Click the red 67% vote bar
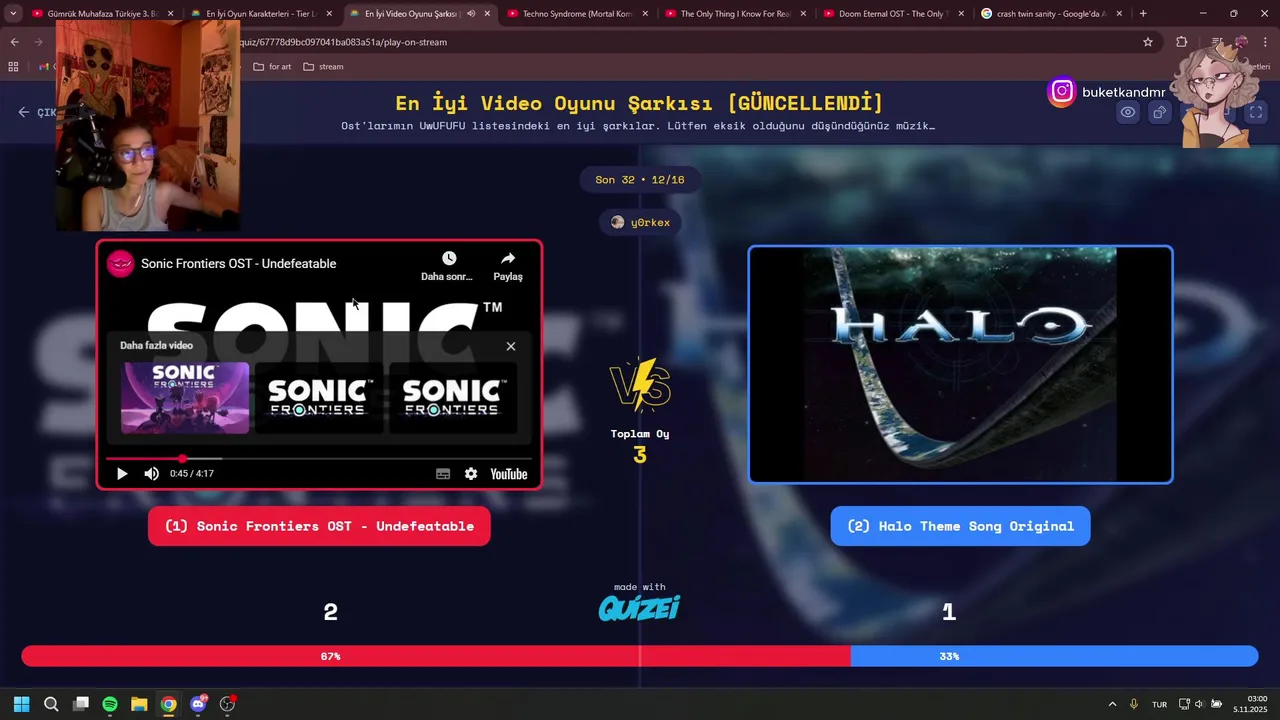Image resolution: width=1280 pixels, height=720 pixels. click(x=435, y=656)
